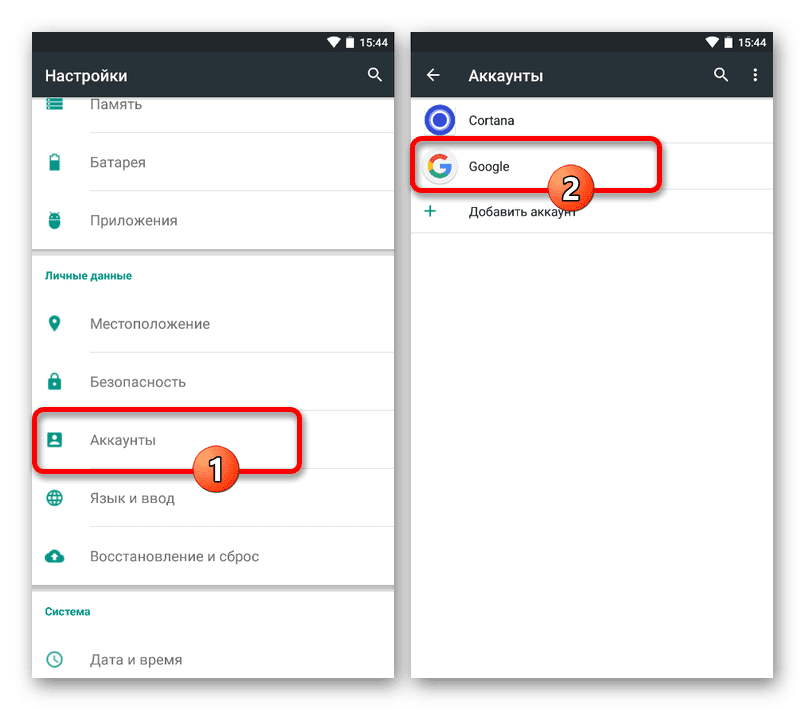The height and width of the screenshot is (710, 805).
Task: Tap the Android icon beside Приложения
Action: point(54,220)
